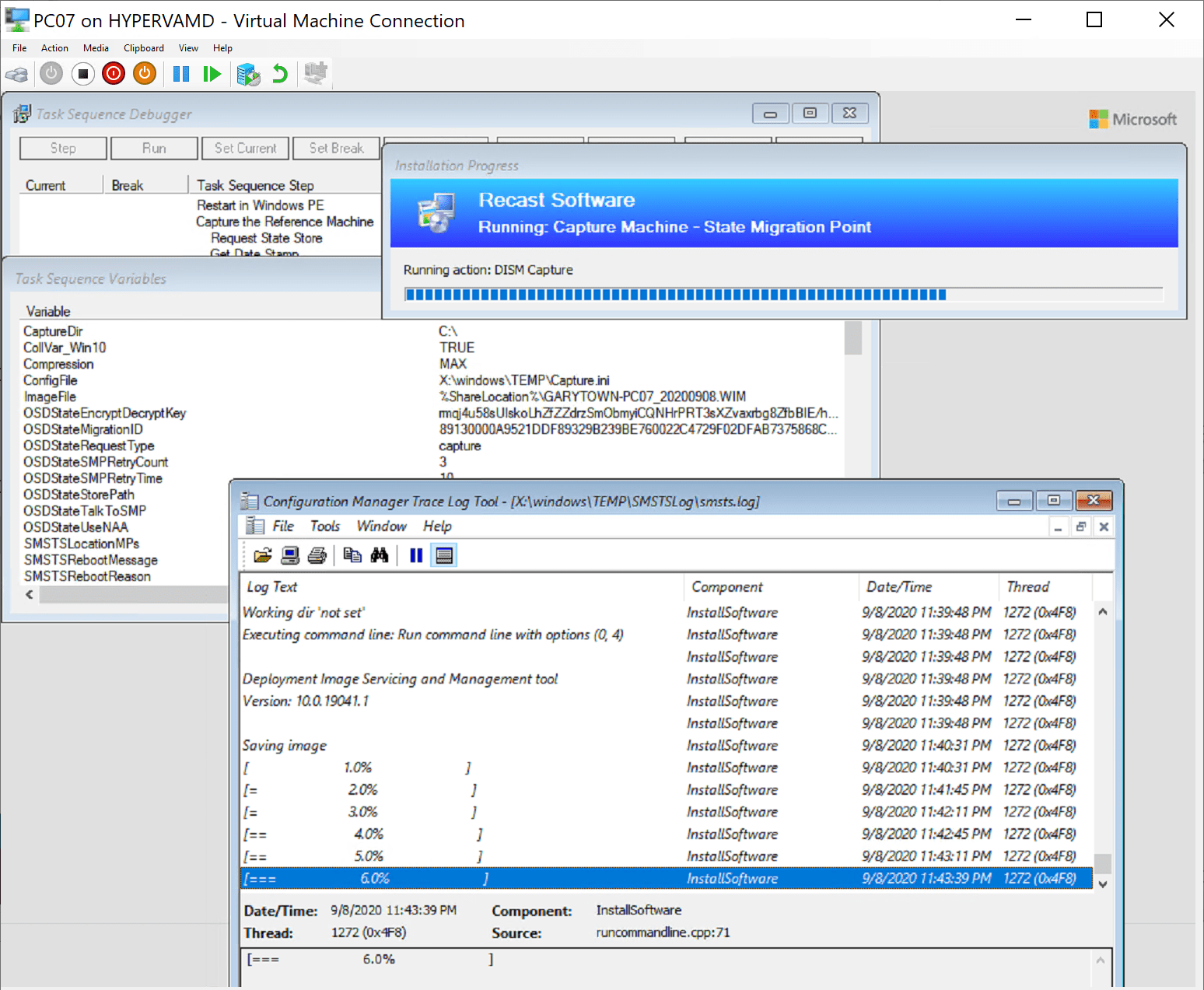Print smsts.log using the printer icon
The image size is (1204, 990).
coord(317,554)
